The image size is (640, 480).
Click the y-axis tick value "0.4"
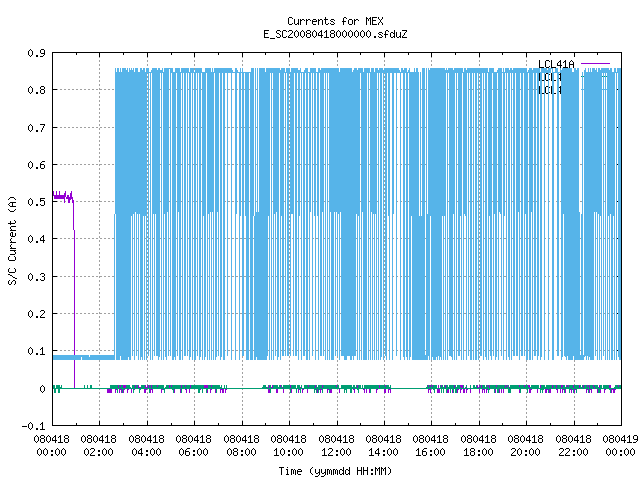(36, 239)
